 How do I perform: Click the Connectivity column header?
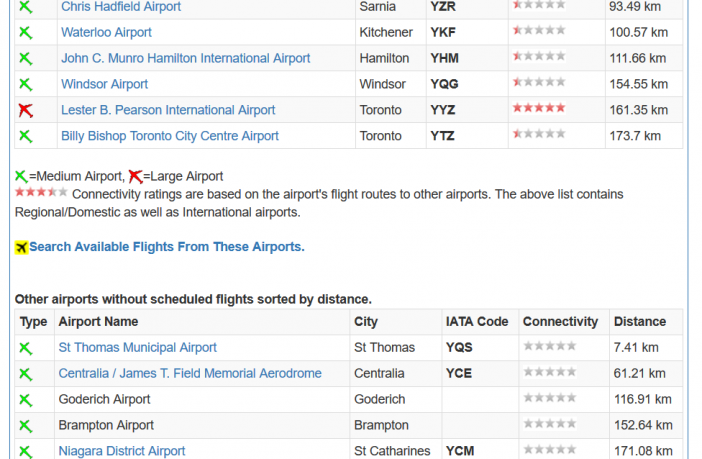(560, 322)
